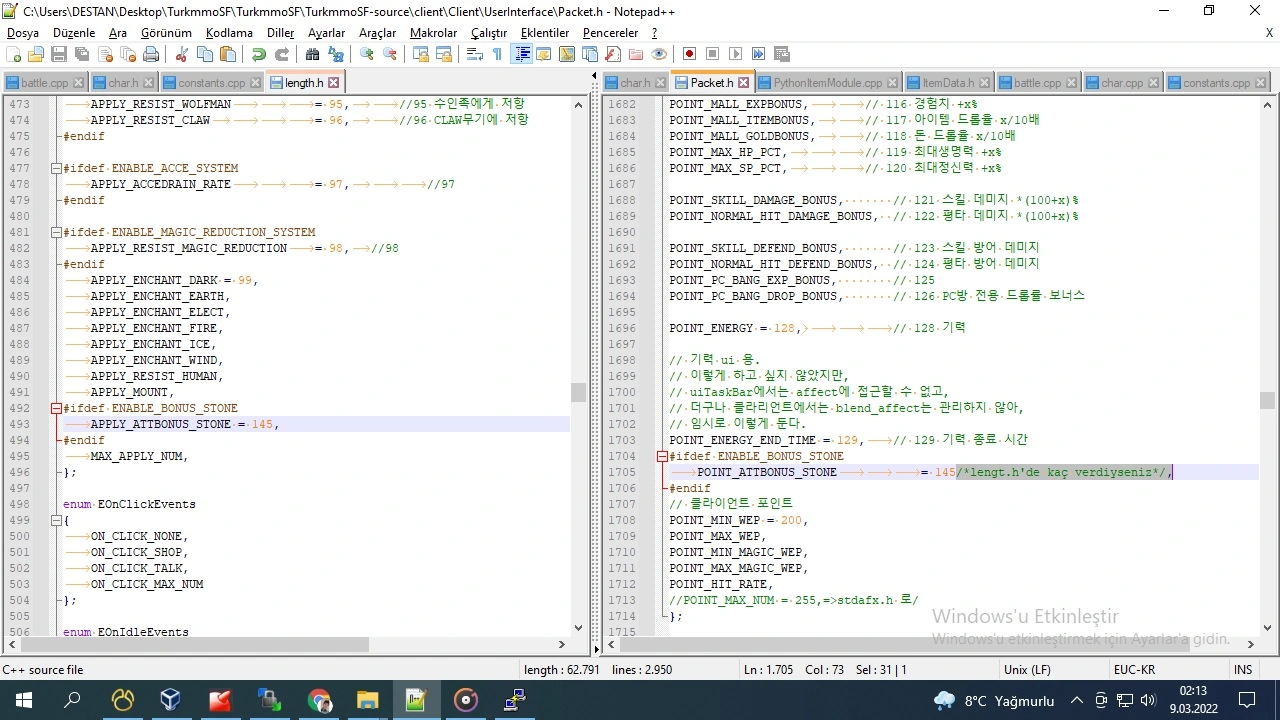The width and height of the screenshot is (1280, 720).
Task: Open the Unix (LF) line-ending selector
Action: point(1027,670)
